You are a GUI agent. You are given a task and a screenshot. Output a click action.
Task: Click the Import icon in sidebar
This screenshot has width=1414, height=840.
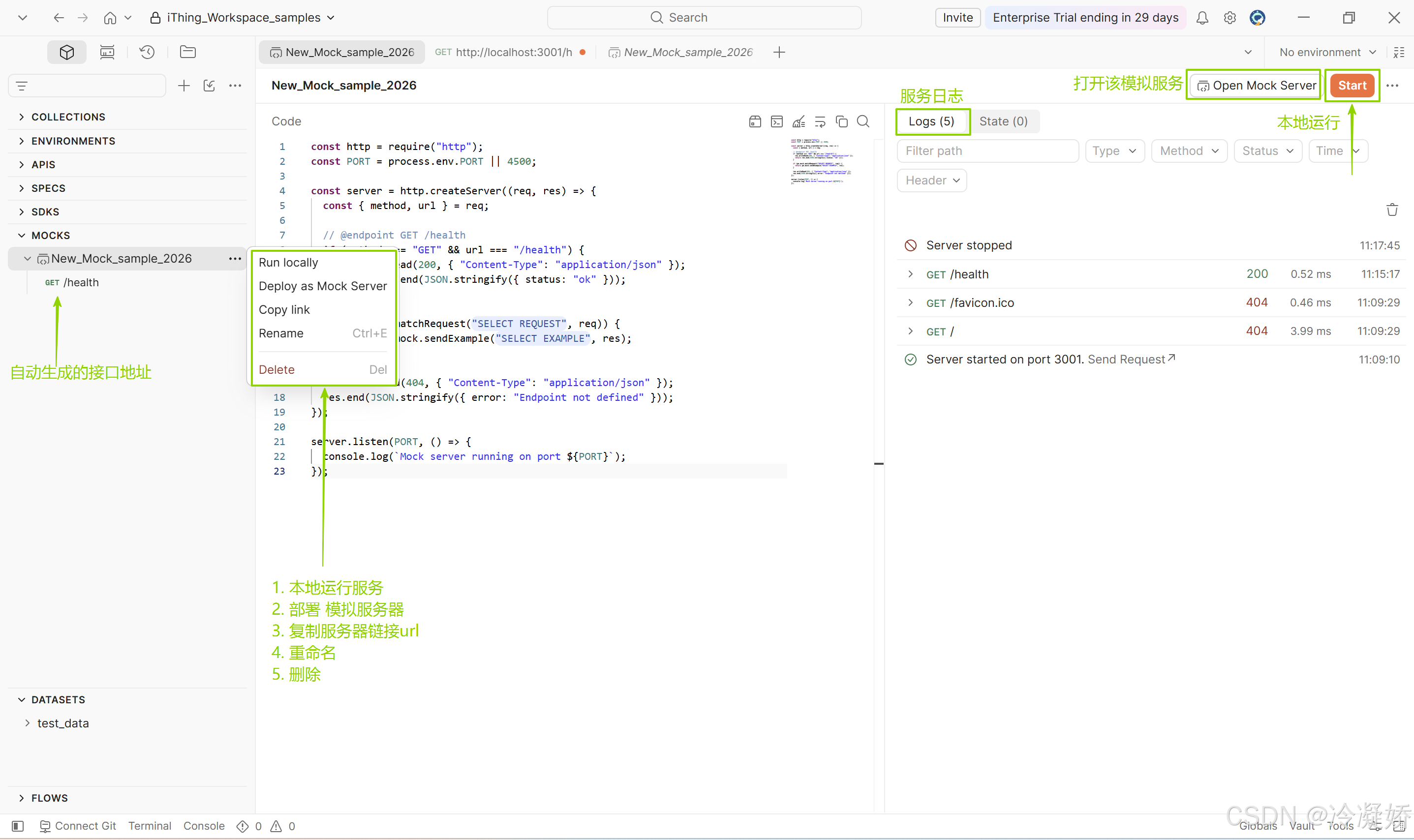tap(209, 86)
